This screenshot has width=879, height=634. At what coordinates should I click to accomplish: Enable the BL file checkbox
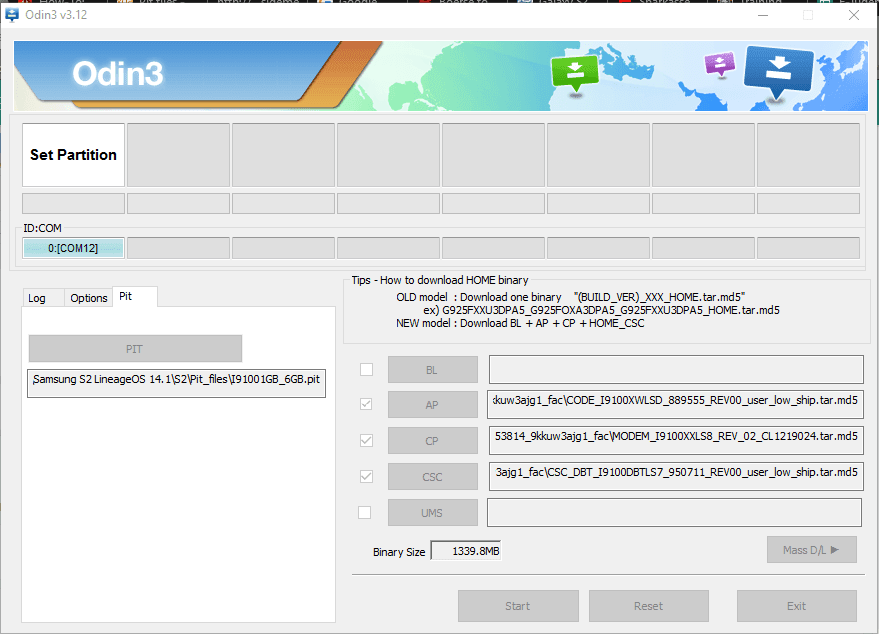tap(366, 369)
